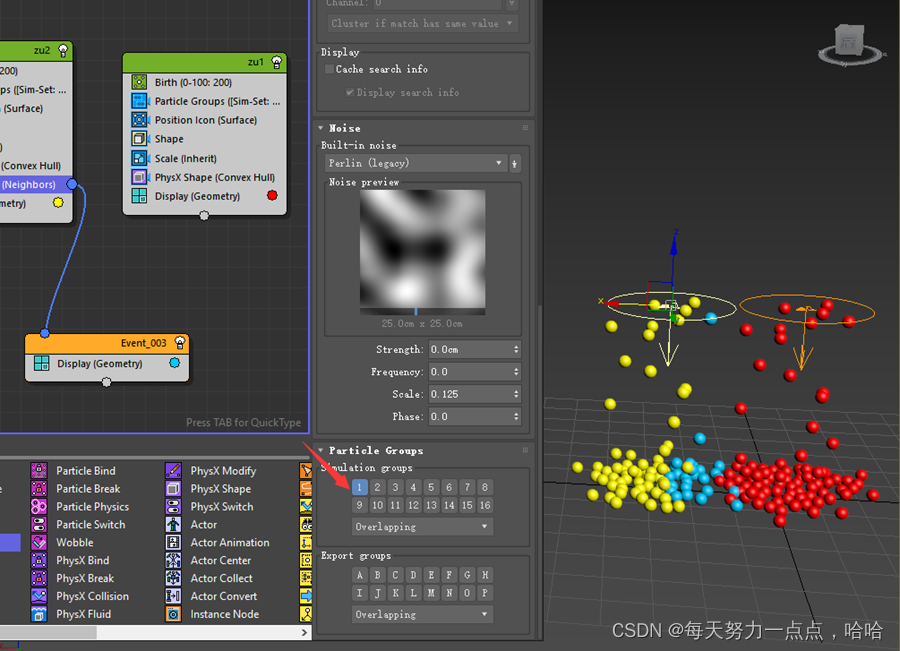This screenshot has height=651, width=900.
Task: Click the button beside the Perlin noise dropdown
Action: point(515,164)
